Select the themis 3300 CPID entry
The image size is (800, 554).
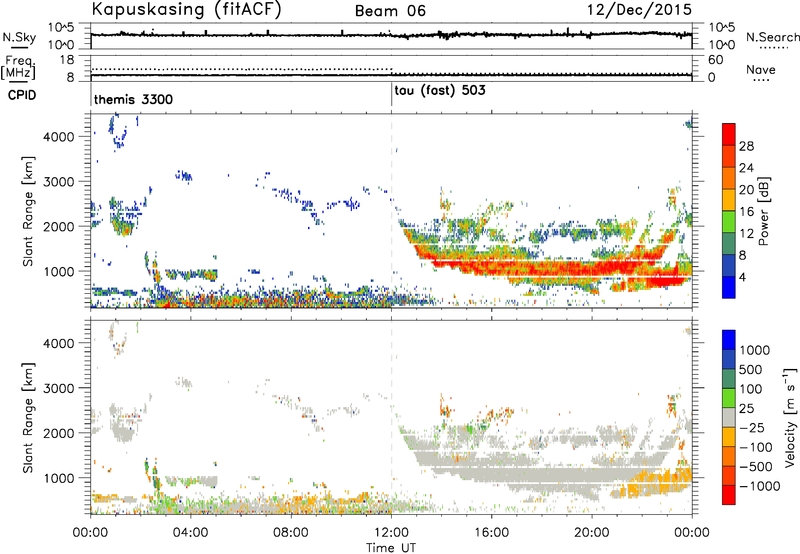pyautogui.click(x=133, y=99)
